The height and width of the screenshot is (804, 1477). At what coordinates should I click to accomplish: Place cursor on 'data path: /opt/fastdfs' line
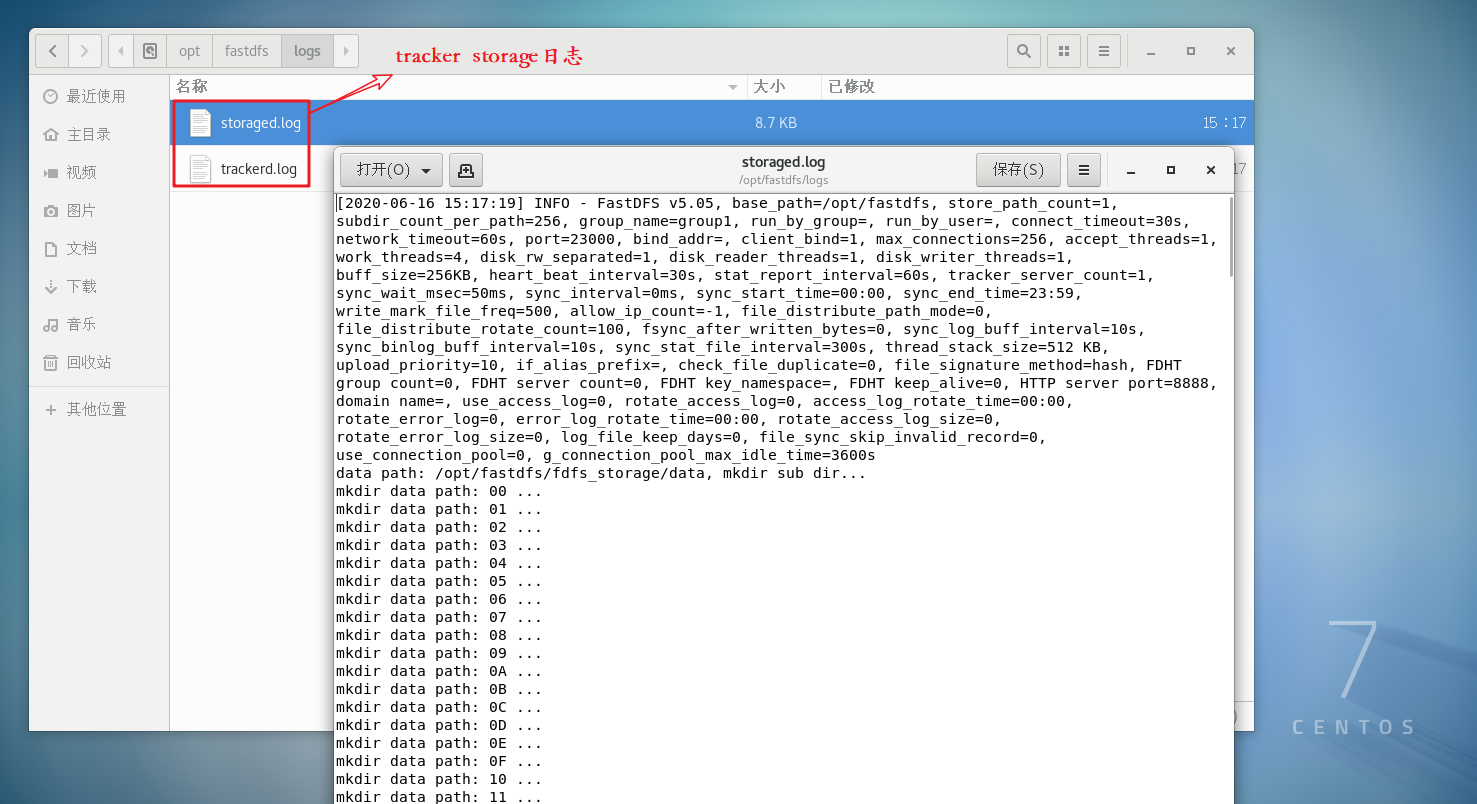point(601,473)
